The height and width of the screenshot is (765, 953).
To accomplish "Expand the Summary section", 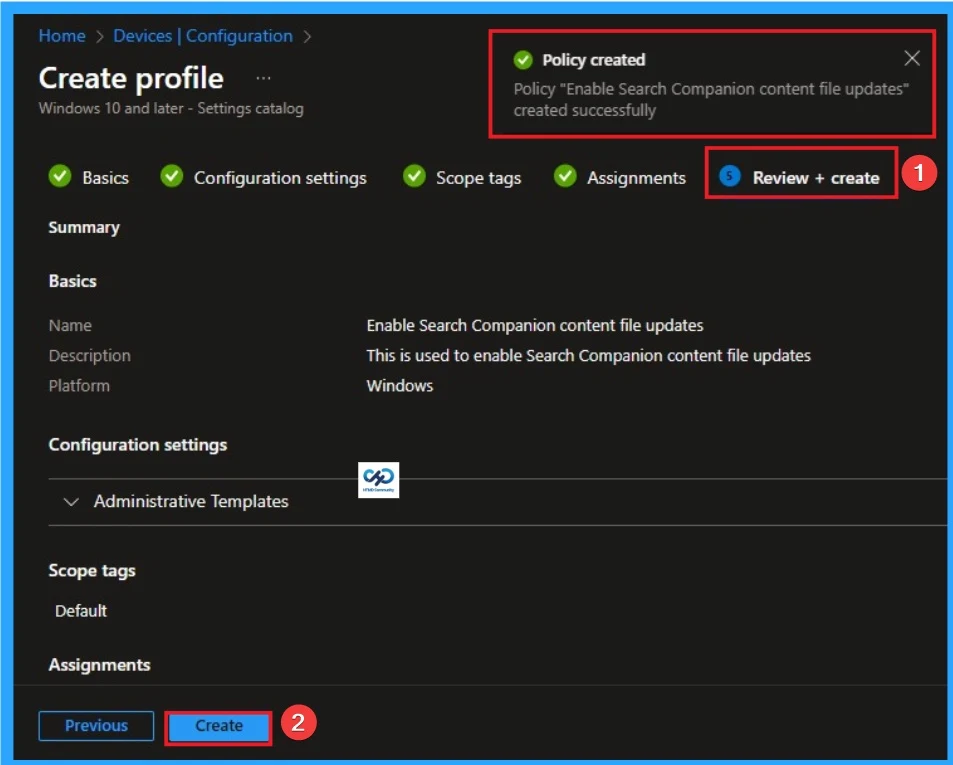I will click(83, 227).
